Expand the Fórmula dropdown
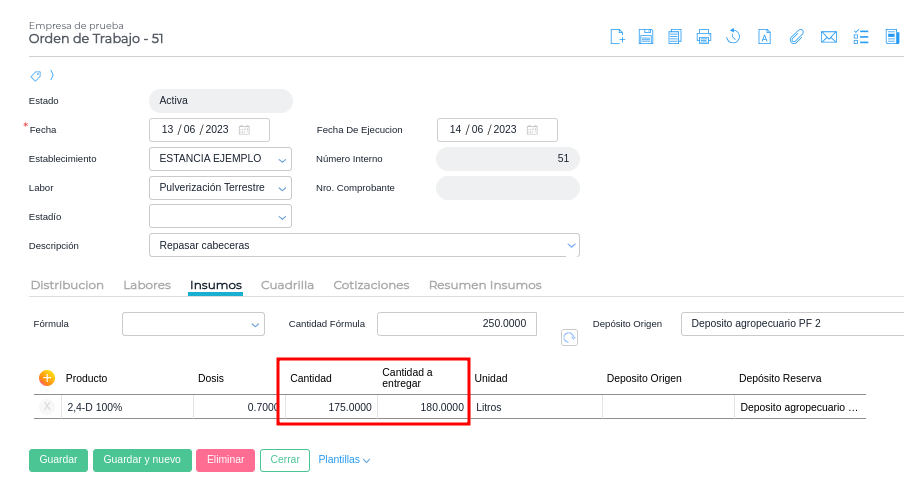This screenshot has width=904, height=503. tap(255, 324)
